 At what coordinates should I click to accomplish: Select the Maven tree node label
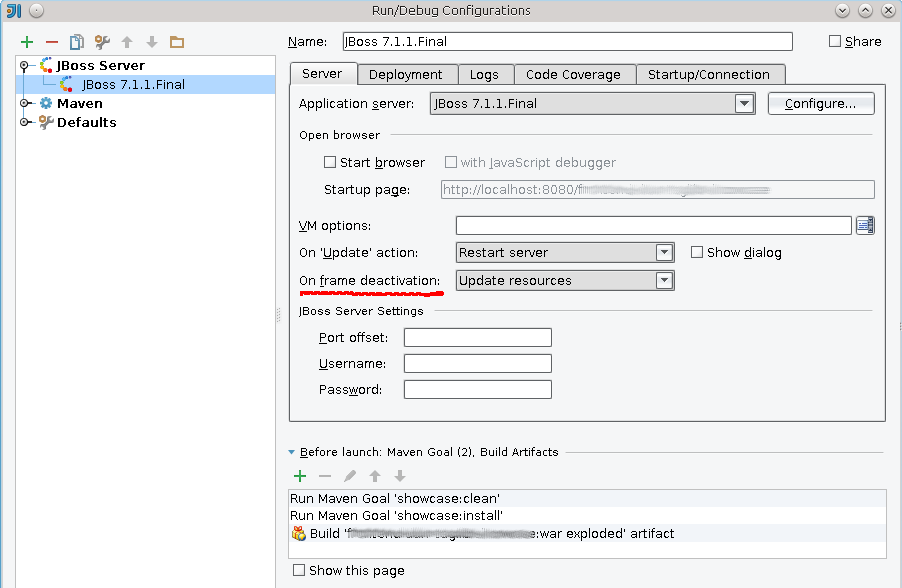79,104
